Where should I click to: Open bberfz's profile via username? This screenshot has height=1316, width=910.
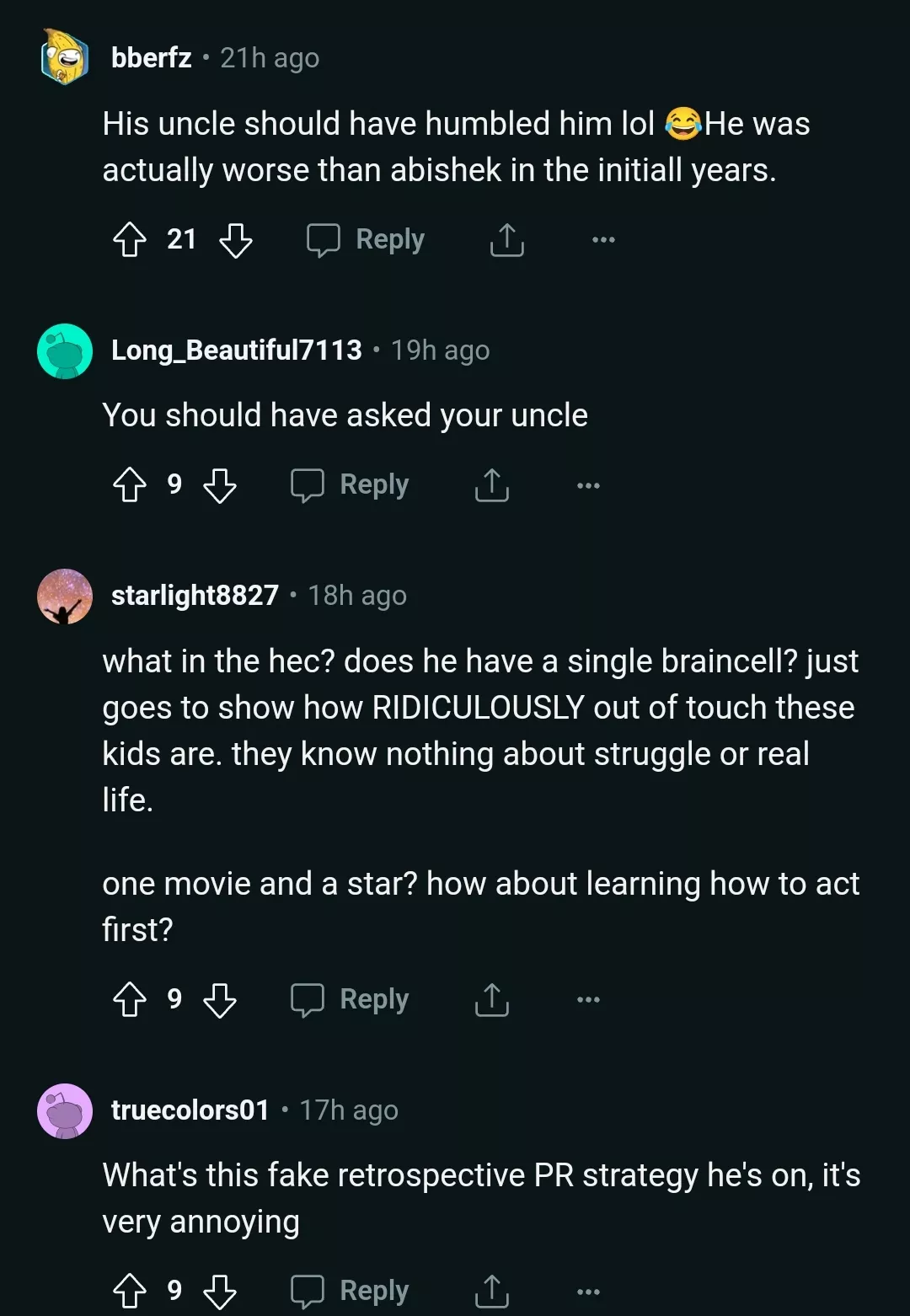point(152,58)
